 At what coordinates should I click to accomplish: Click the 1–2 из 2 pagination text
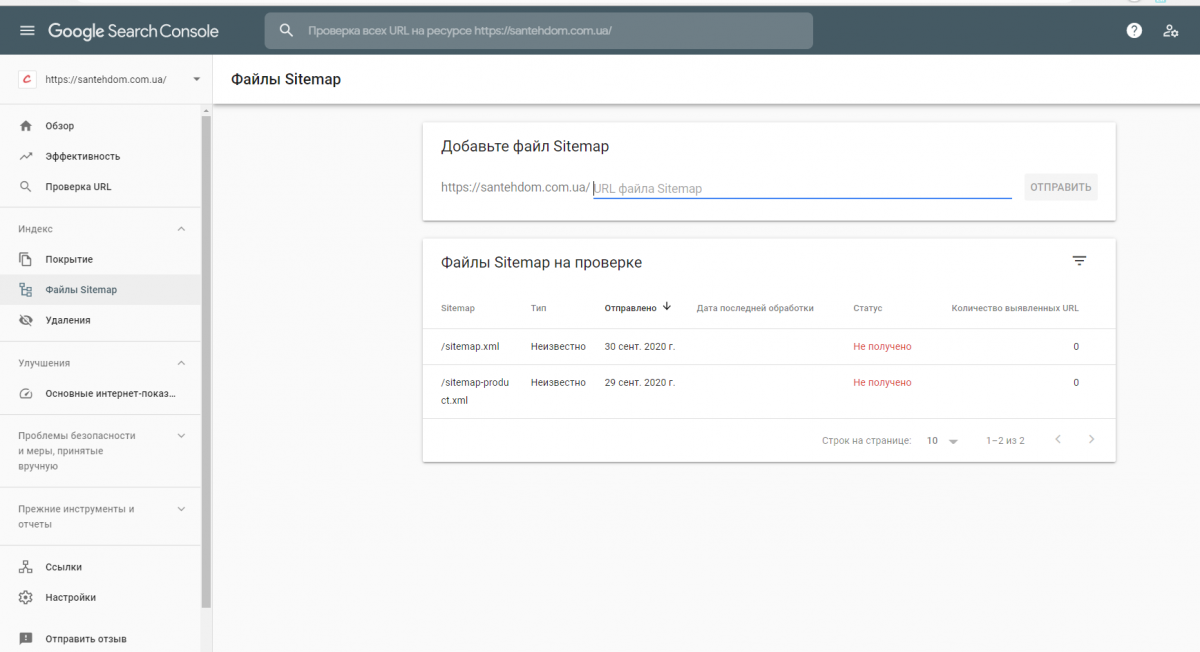(1005, 441)
